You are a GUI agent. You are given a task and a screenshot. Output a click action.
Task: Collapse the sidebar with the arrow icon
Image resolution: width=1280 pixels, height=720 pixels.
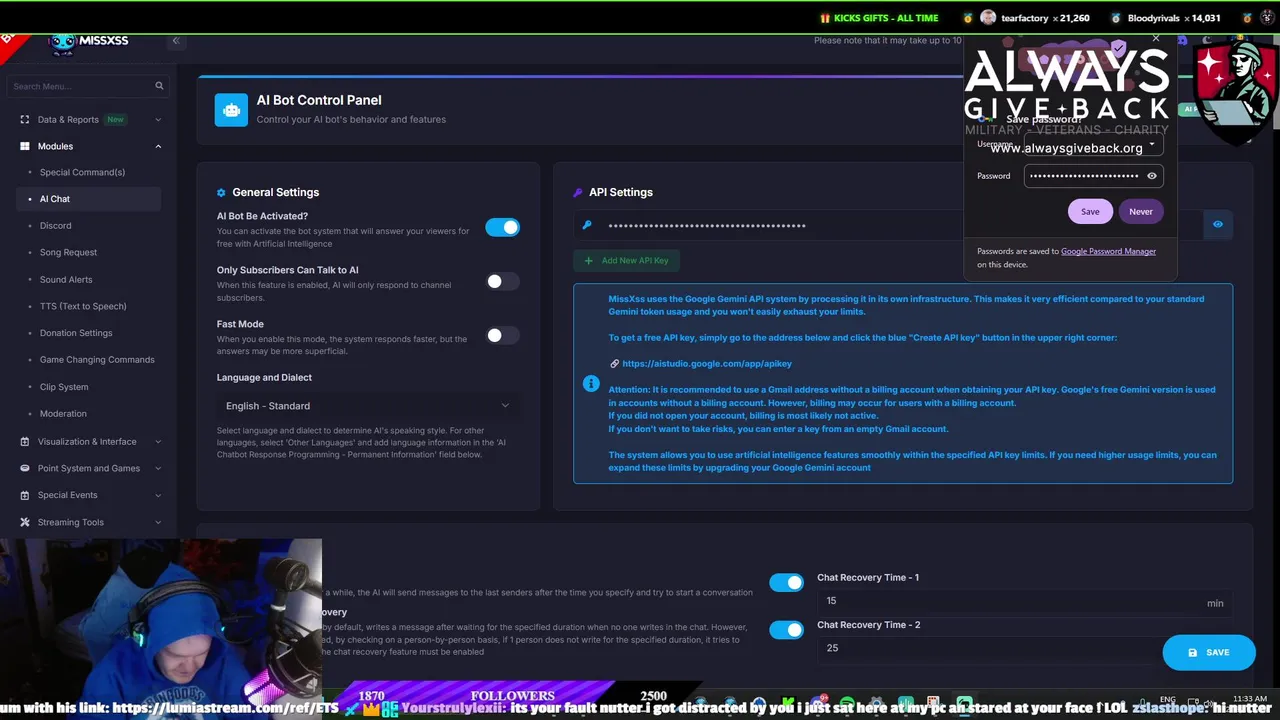pyautogui.click(x=175, y=41)
